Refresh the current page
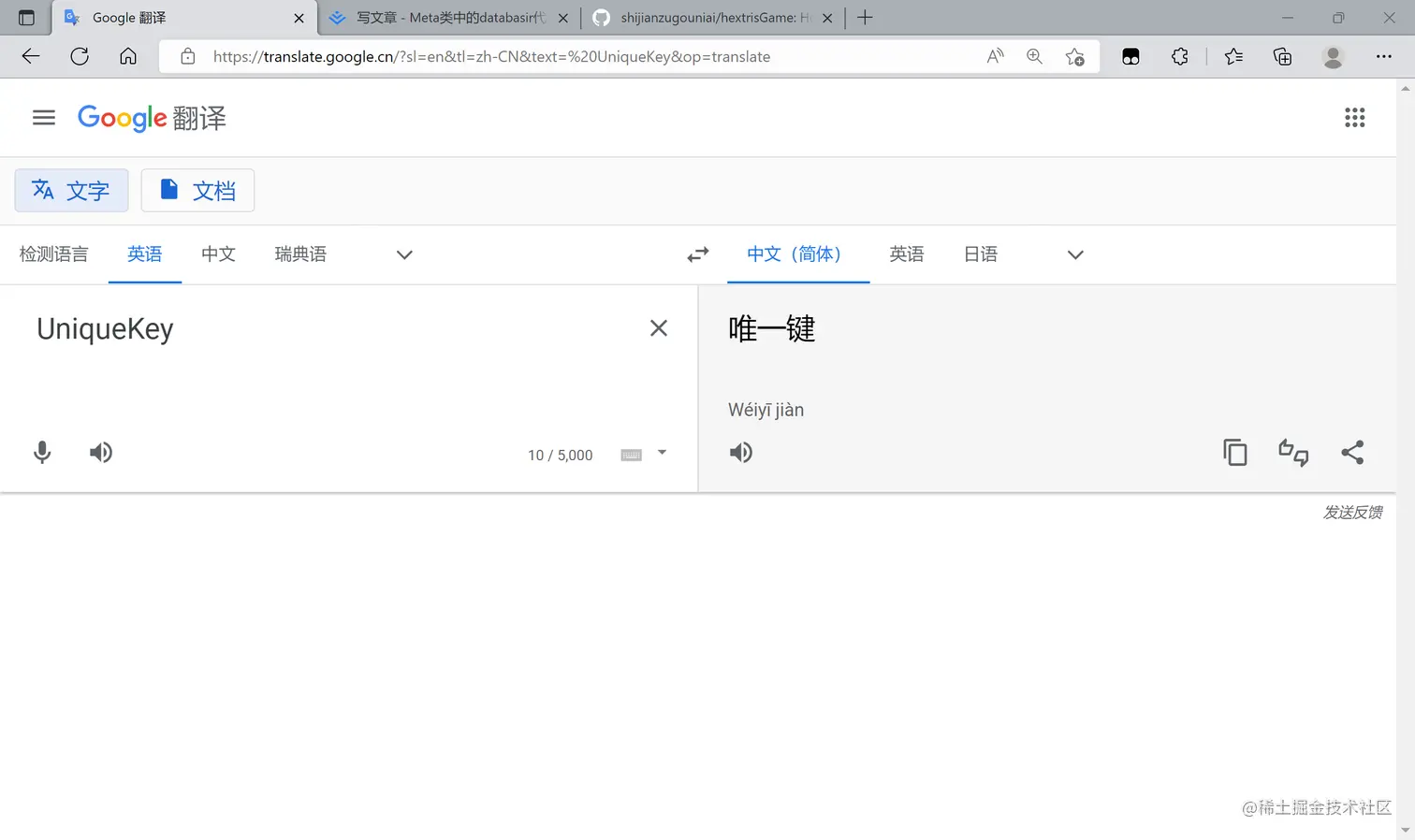Screen dimensions: 1415x840 click(x=80, y=56)
